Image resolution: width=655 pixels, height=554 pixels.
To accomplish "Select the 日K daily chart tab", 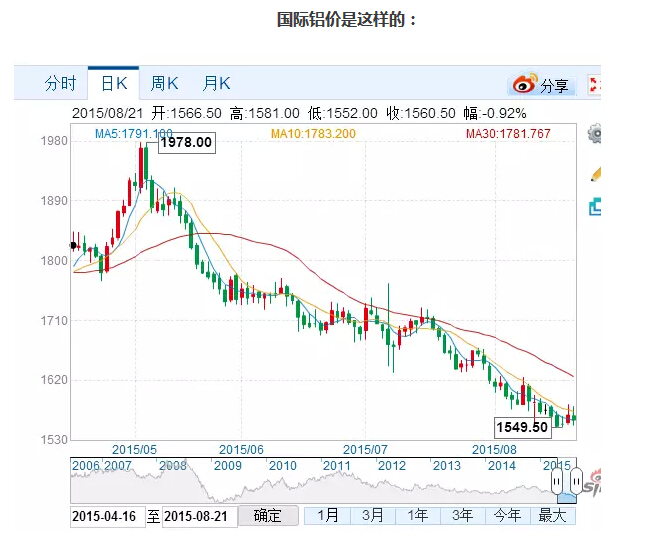I will pyautogui.click(x=113, y=83).
